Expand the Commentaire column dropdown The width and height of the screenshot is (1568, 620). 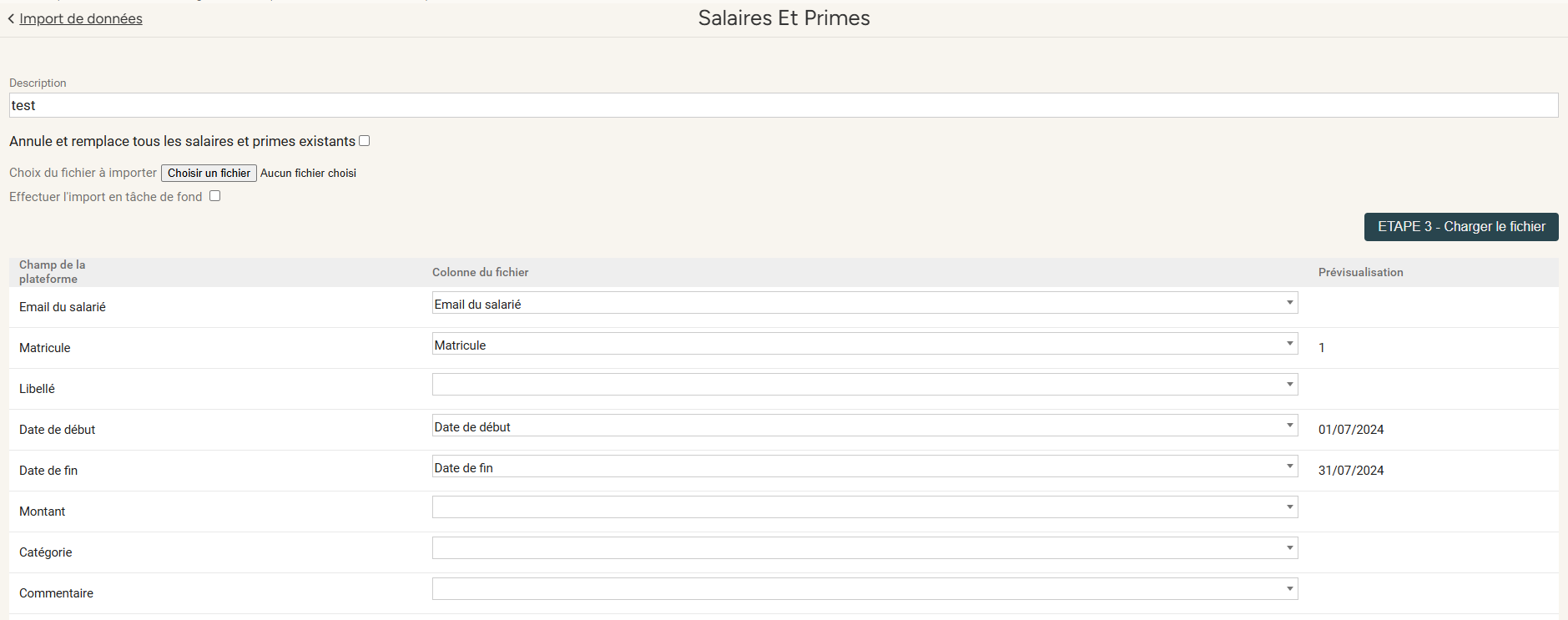coord(865,589)
